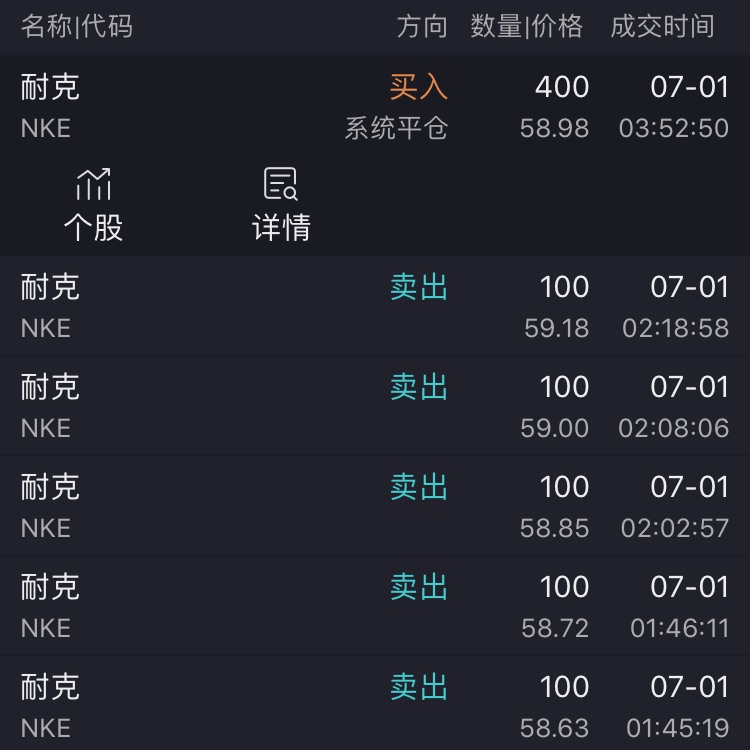Tap the 个股 label under chart icon
Screen dimensions: 750x750
pyautogui.click(x=93, y=227)
